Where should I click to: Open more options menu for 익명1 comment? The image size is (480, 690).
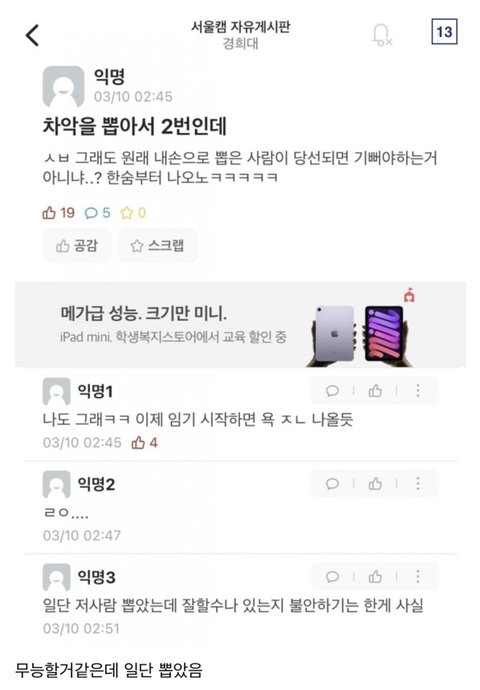(x=418, y=391)
